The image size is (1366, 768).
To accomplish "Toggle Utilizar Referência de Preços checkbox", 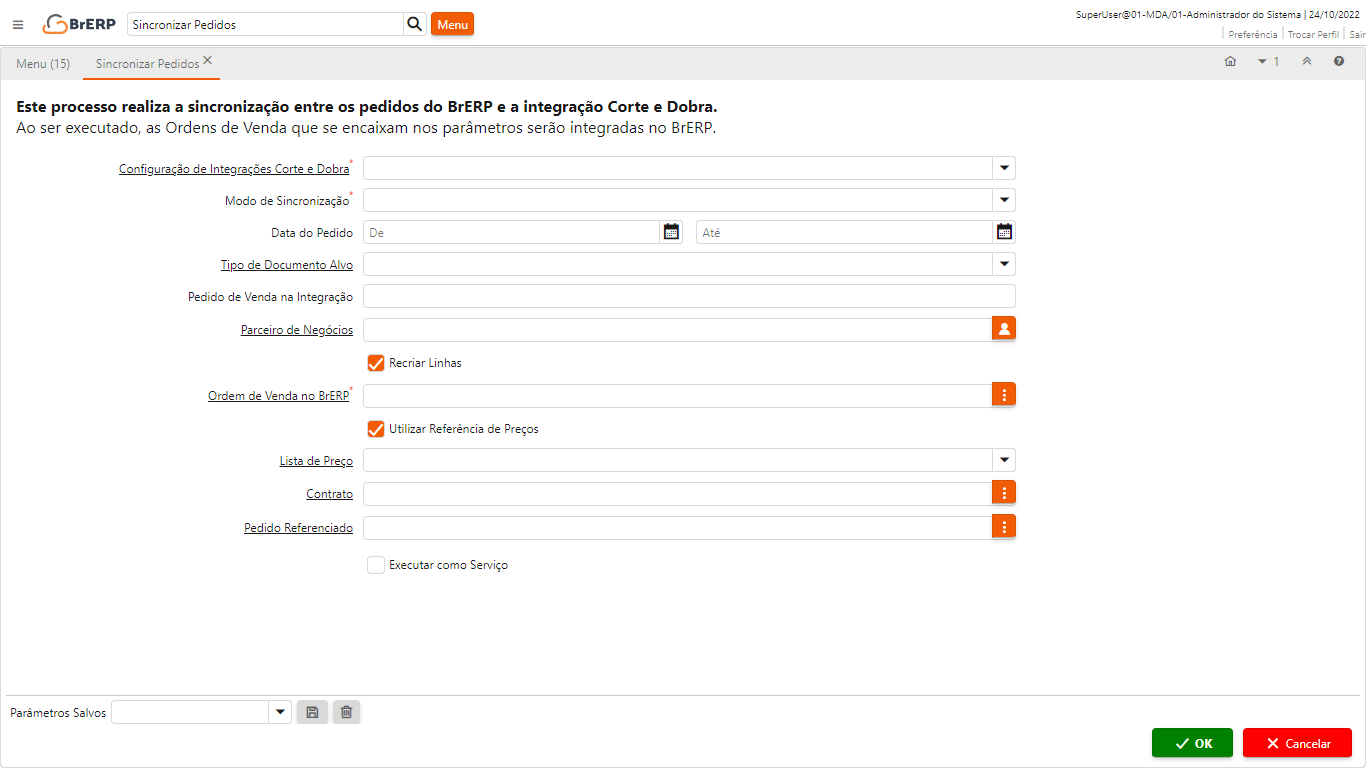I will [376, 429].
